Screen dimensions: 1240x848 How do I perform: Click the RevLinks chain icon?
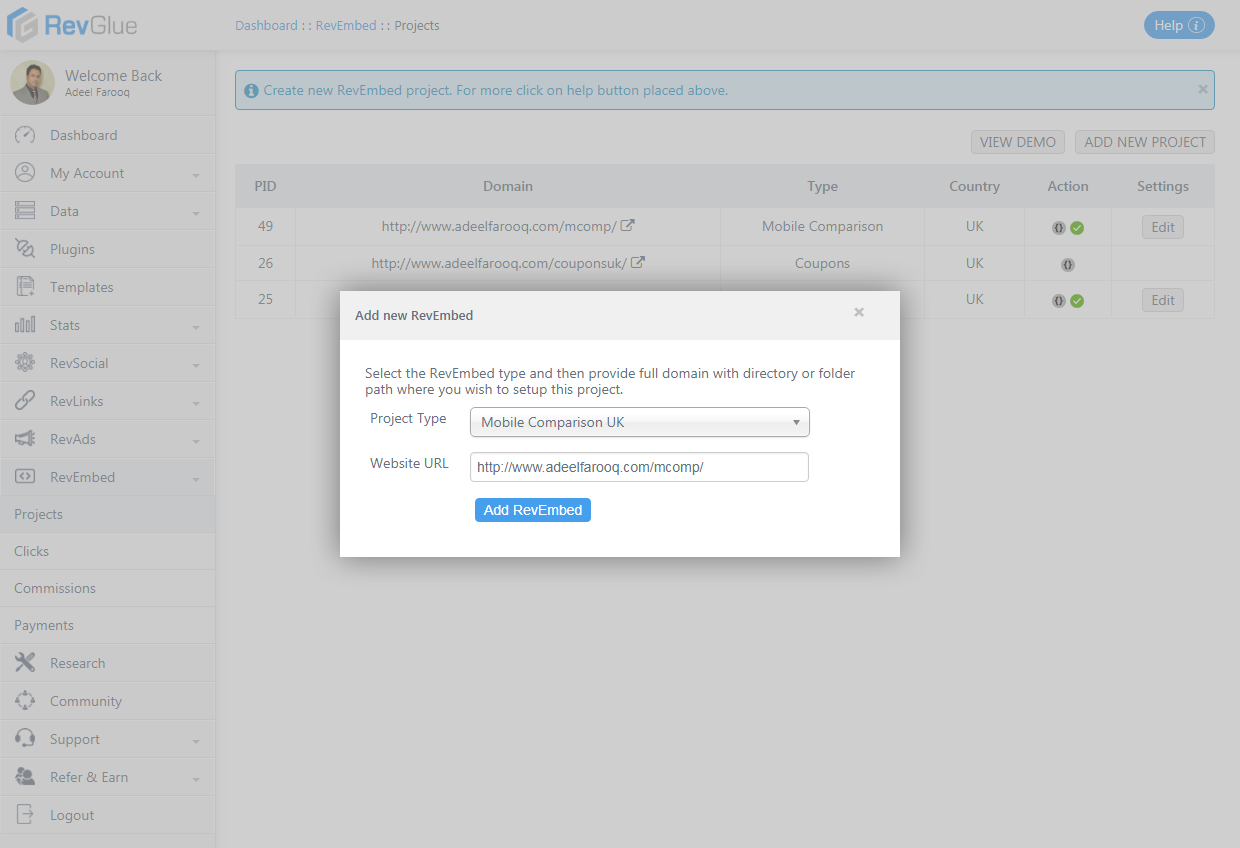[25, 401]
